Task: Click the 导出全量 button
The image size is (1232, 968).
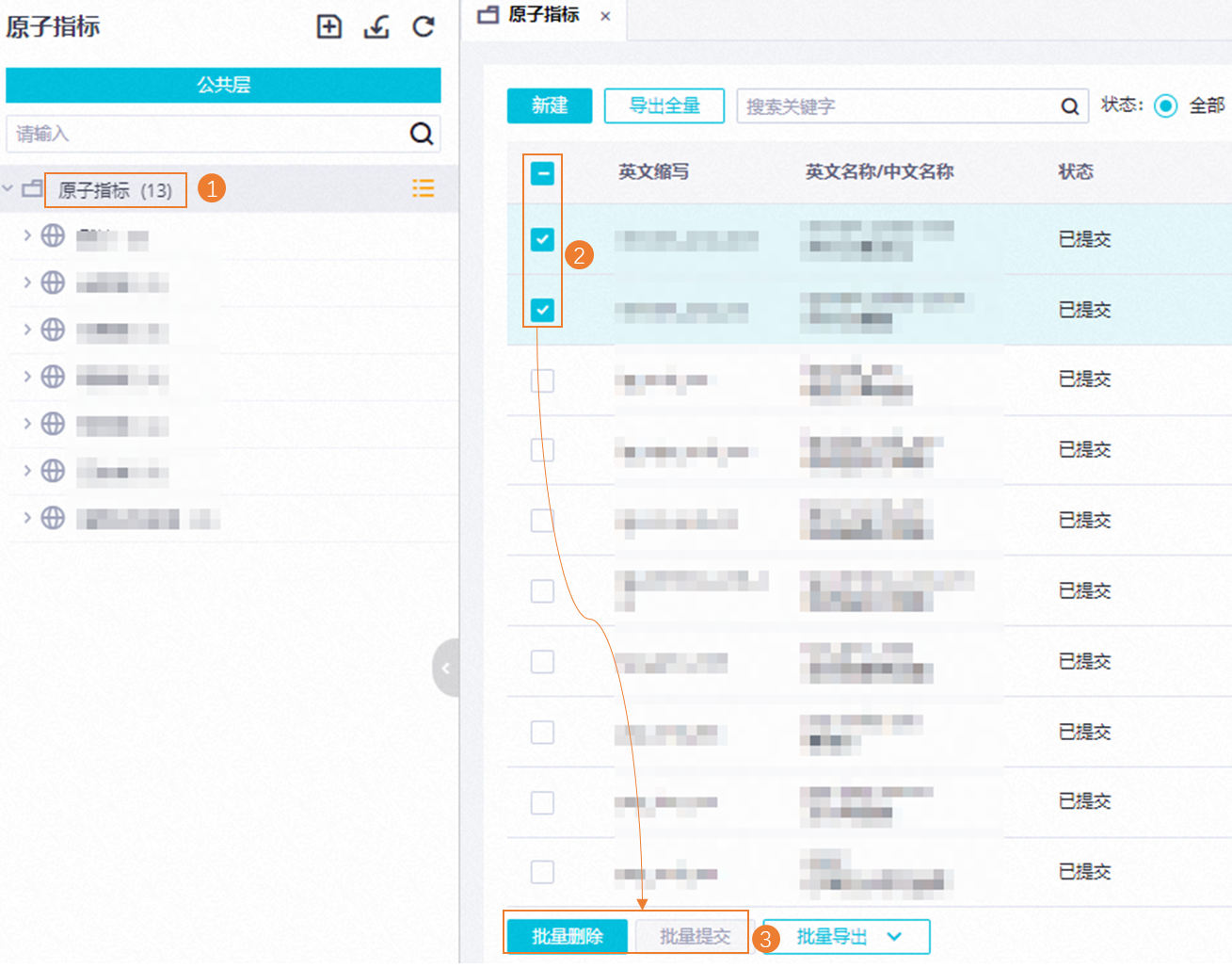Action: (x=664, y=105)
